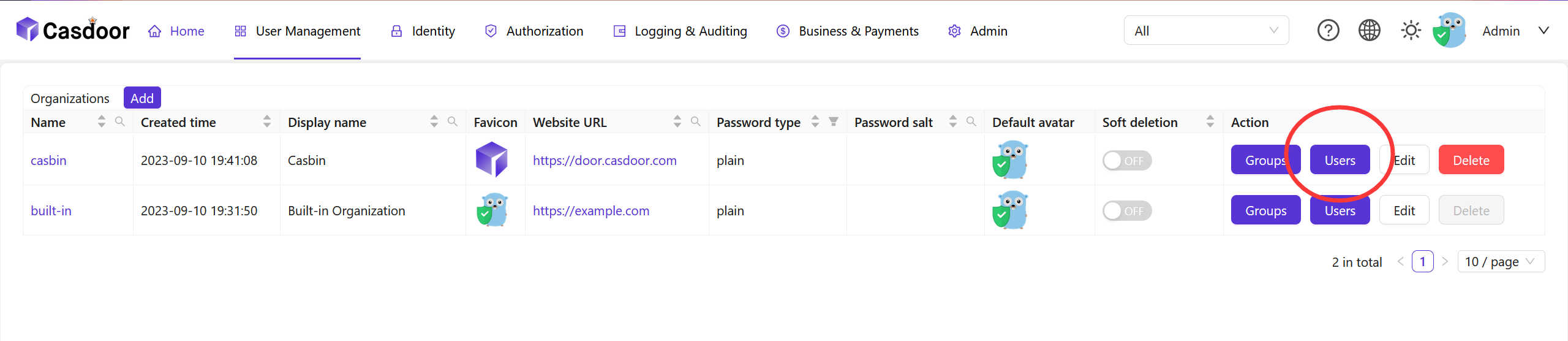Sort by Created time column
1568x341 pixels.
tap(266, 121)
